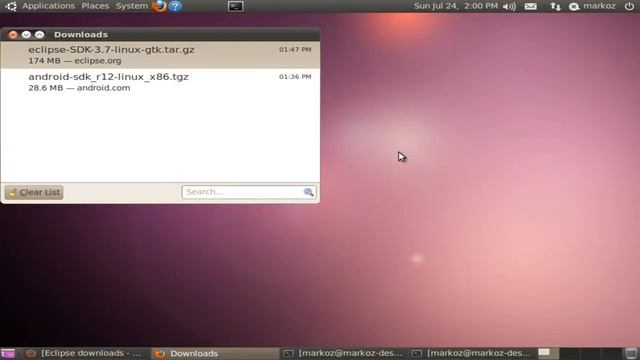This screenshot has width=640, height=360.
Task: Maximize the Downloads window
Action: click(x=39, y=35)
